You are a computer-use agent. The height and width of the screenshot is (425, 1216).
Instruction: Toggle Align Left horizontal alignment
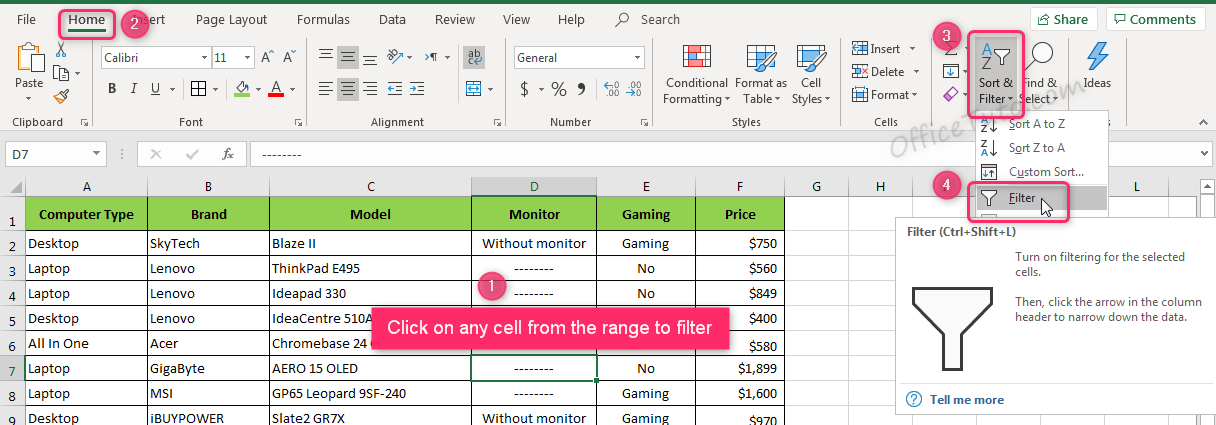[x=325, y=88]
